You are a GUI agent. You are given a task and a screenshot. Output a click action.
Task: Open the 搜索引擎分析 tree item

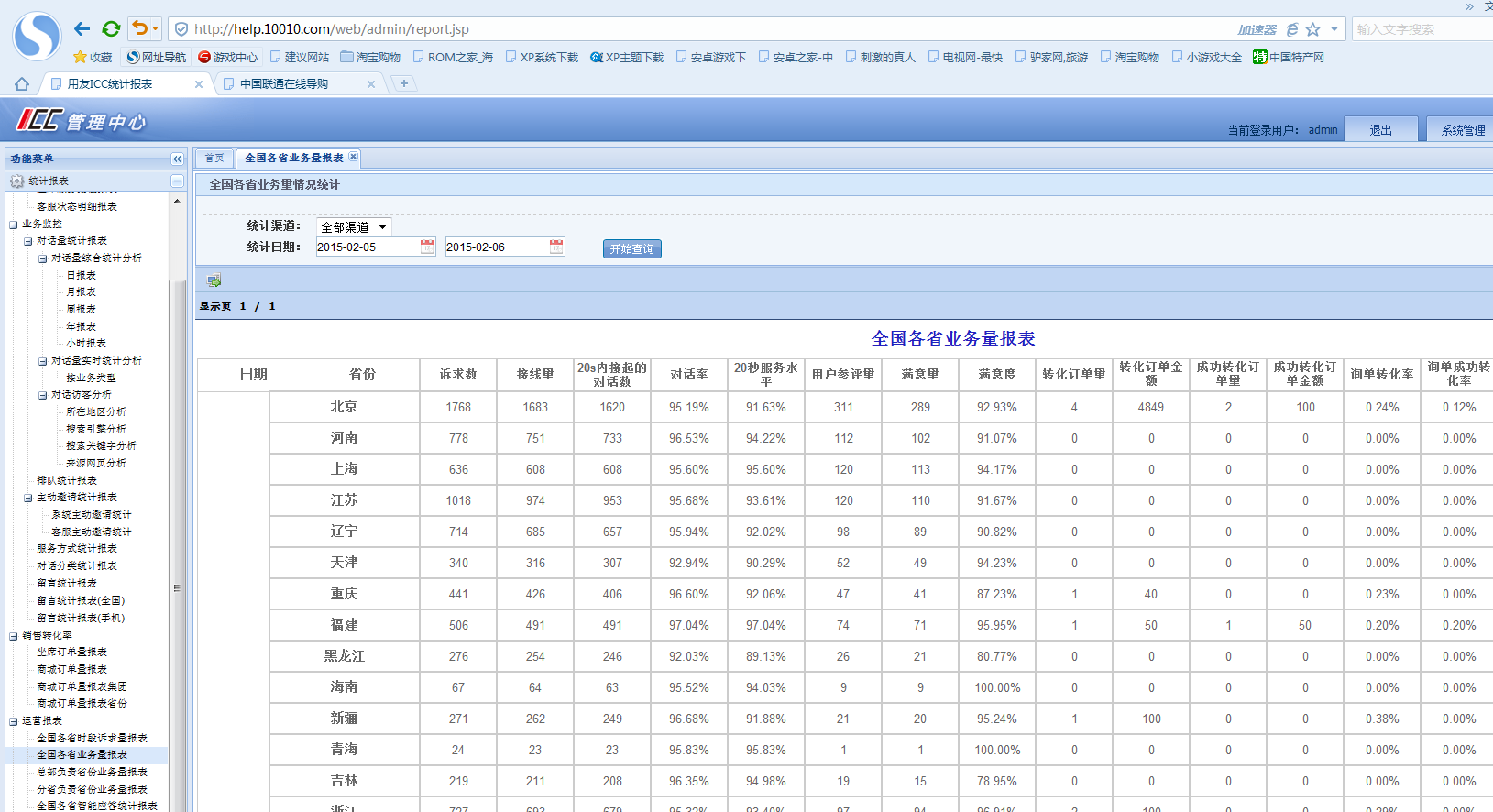click(x=96, y=429)
